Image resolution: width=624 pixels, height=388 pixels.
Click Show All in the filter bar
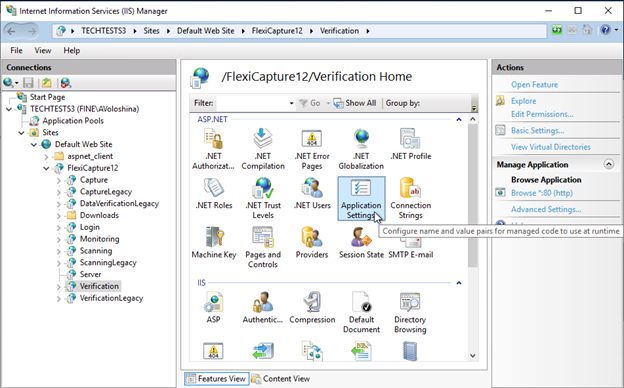point(355,103)
